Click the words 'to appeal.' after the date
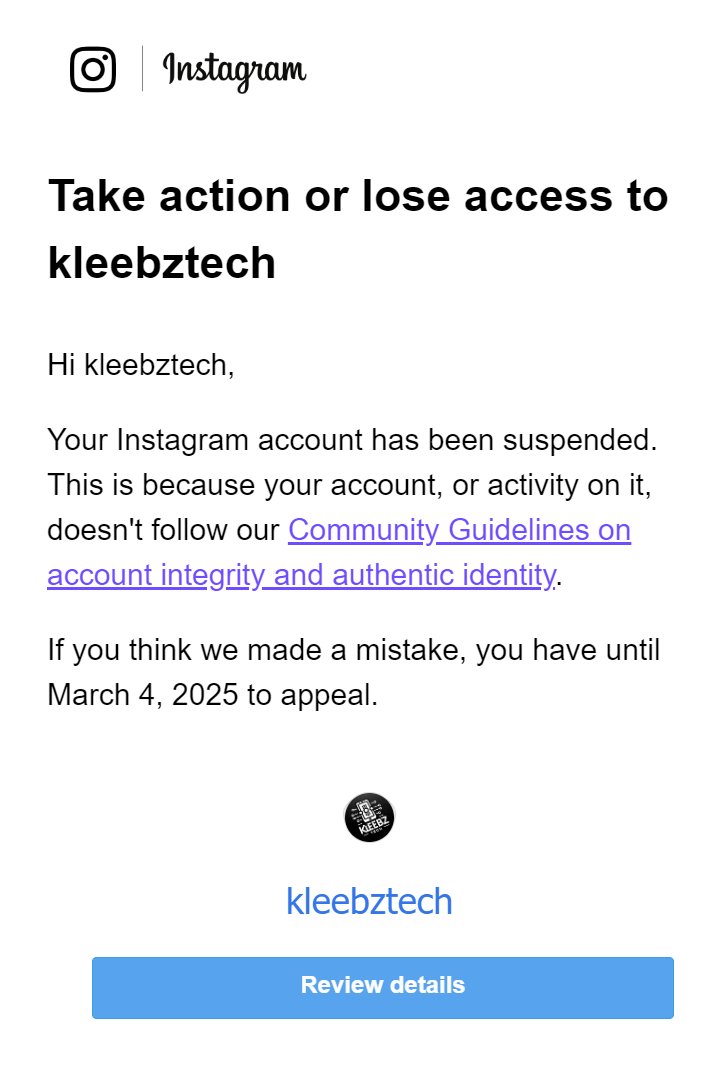This screenshot has width=727, height=1078. [x=312, y=695]
